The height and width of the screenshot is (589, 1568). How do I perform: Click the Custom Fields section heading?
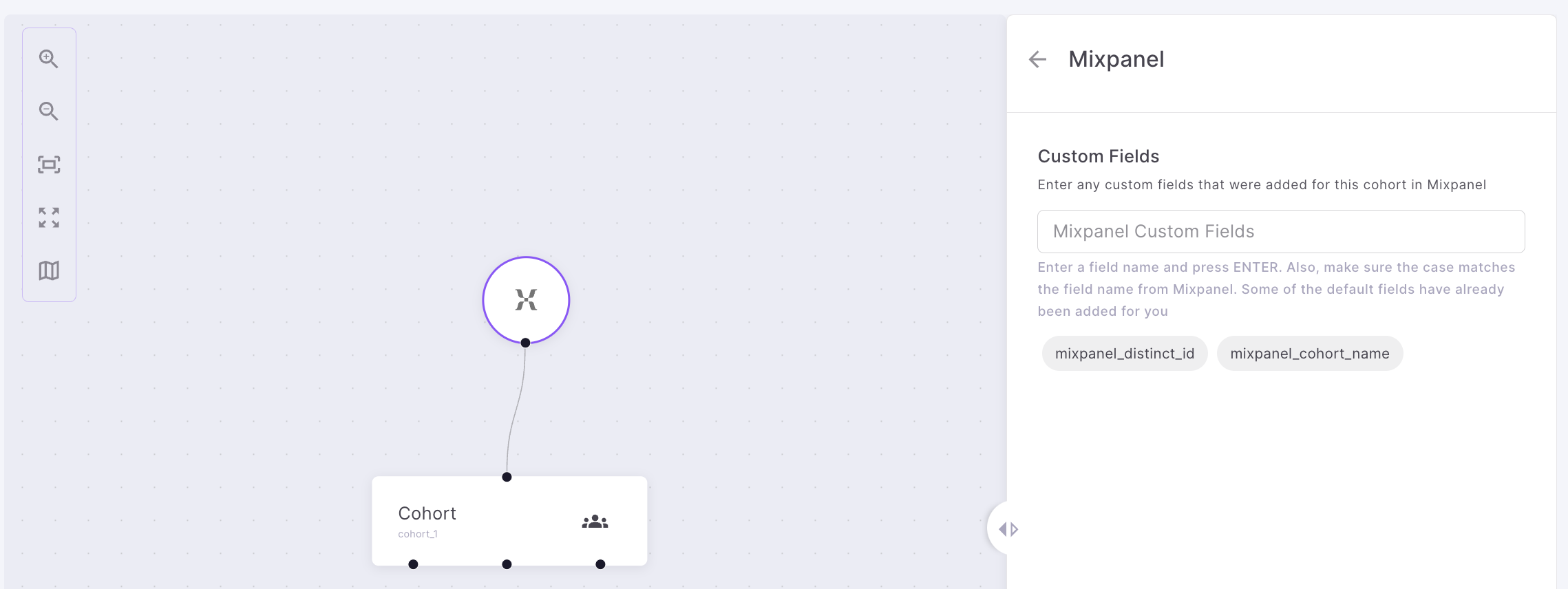(x=1098, y=157)
